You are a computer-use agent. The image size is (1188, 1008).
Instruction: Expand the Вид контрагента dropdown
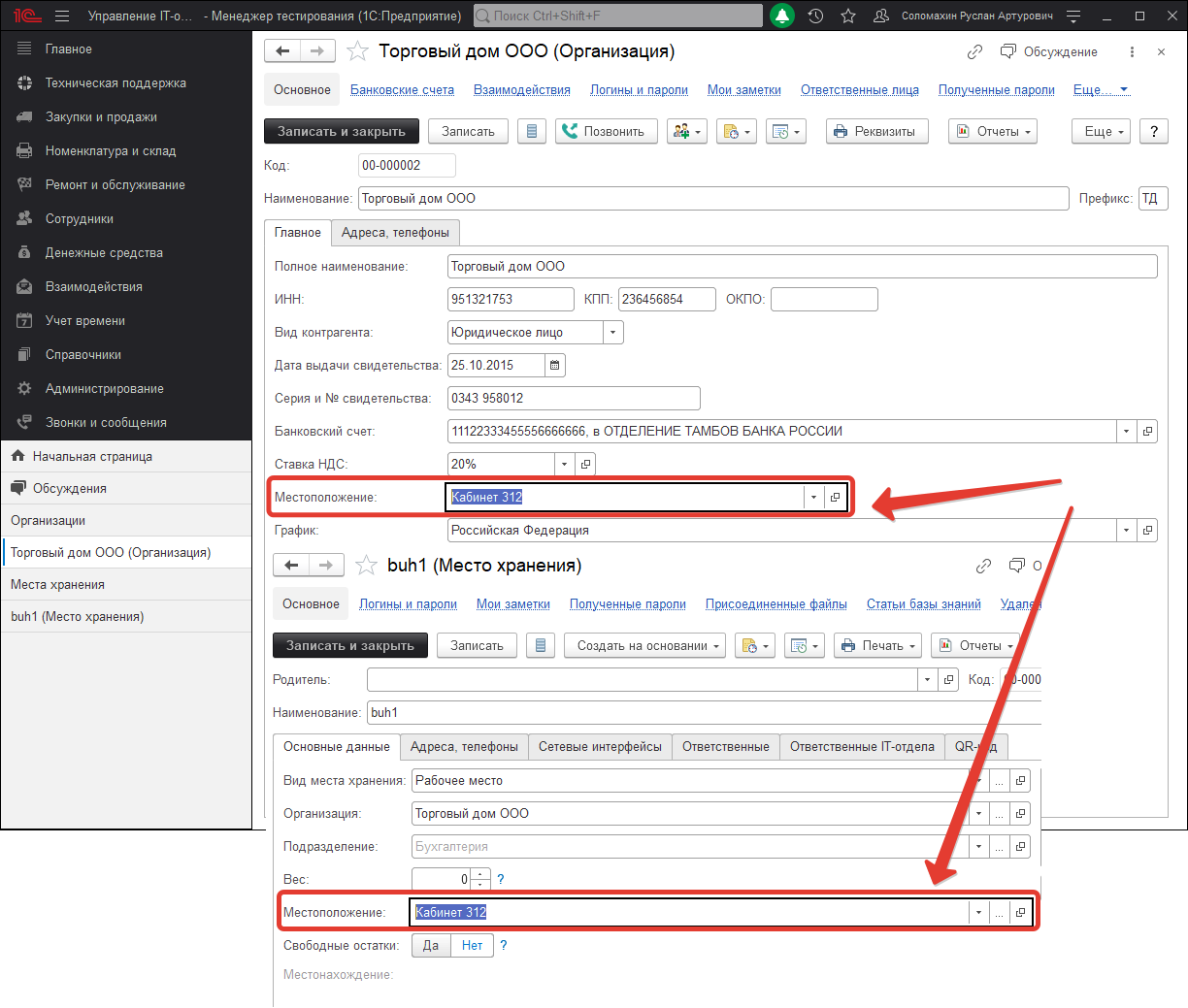pos(612,333)
